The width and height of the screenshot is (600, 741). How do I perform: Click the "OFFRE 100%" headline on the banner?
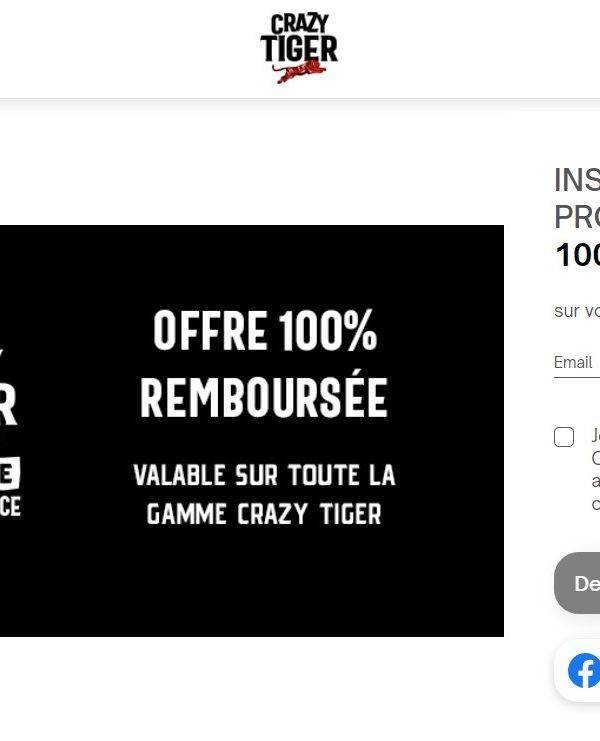coord(265,330)
